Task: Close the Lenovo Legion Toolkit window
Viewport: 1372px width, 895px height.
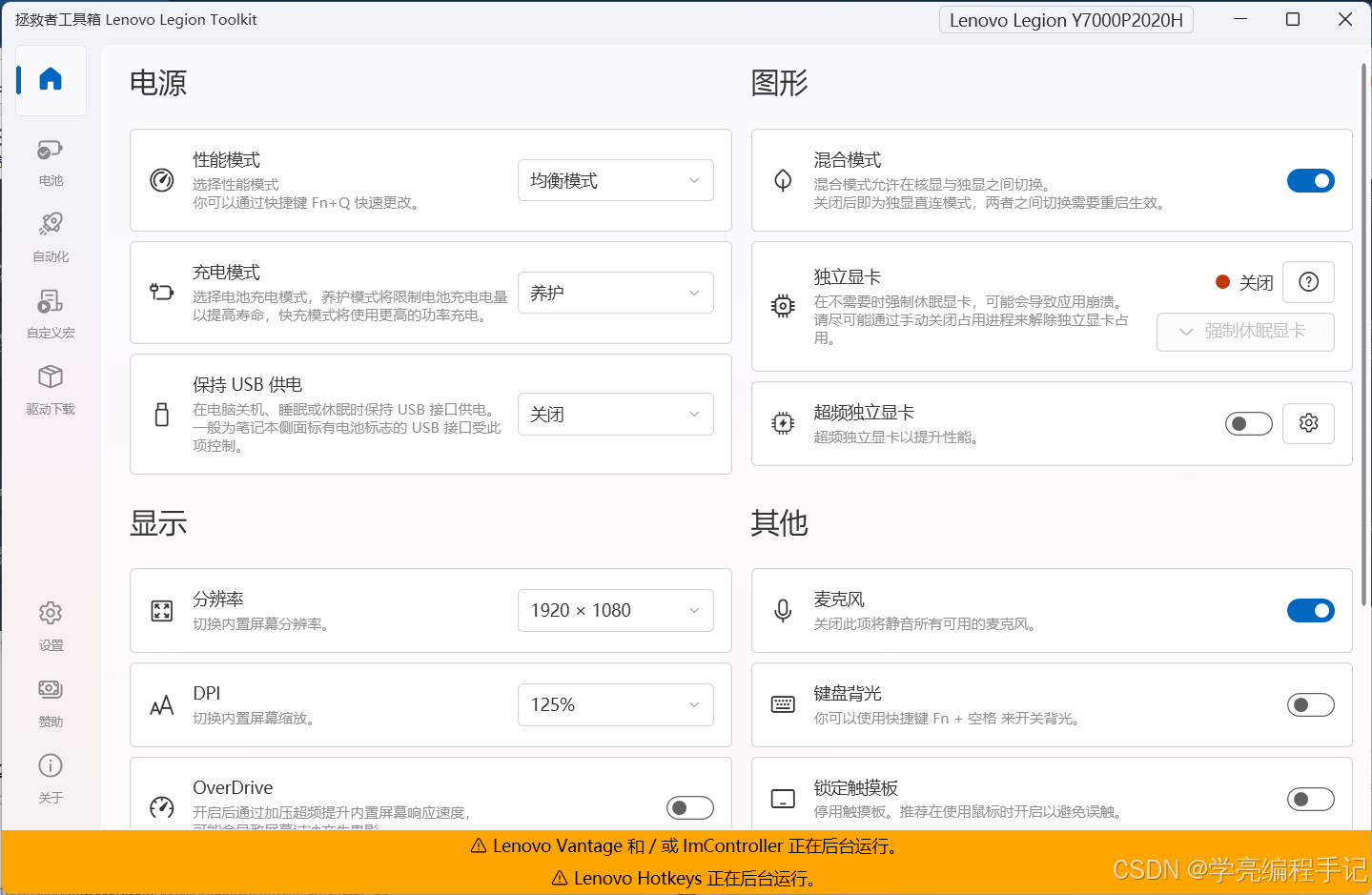Action: point(1345,20)
